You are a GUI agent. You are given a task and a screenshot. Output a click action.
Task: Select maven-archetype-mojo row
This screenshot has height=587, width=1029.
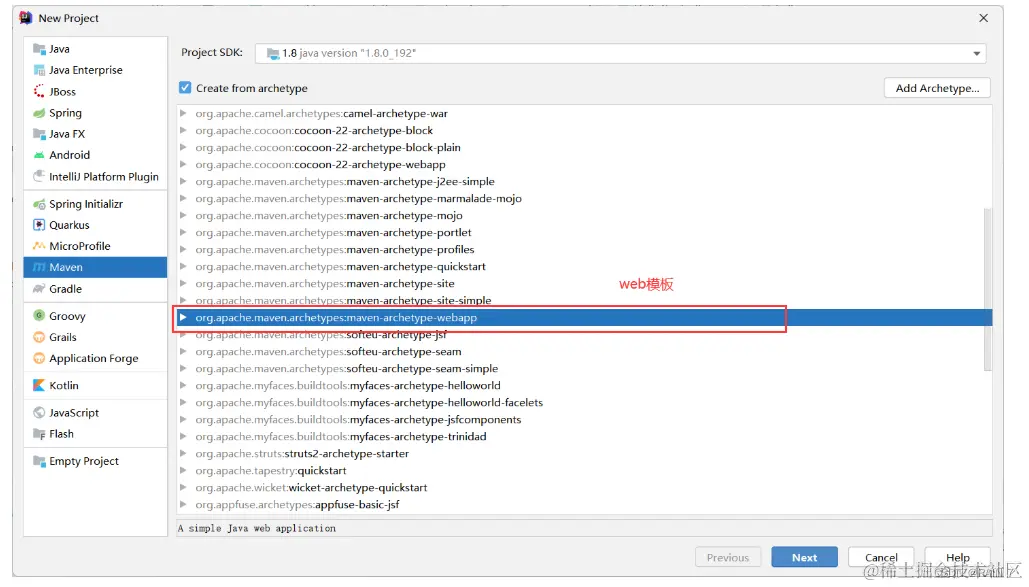click(x=584, y=216)
